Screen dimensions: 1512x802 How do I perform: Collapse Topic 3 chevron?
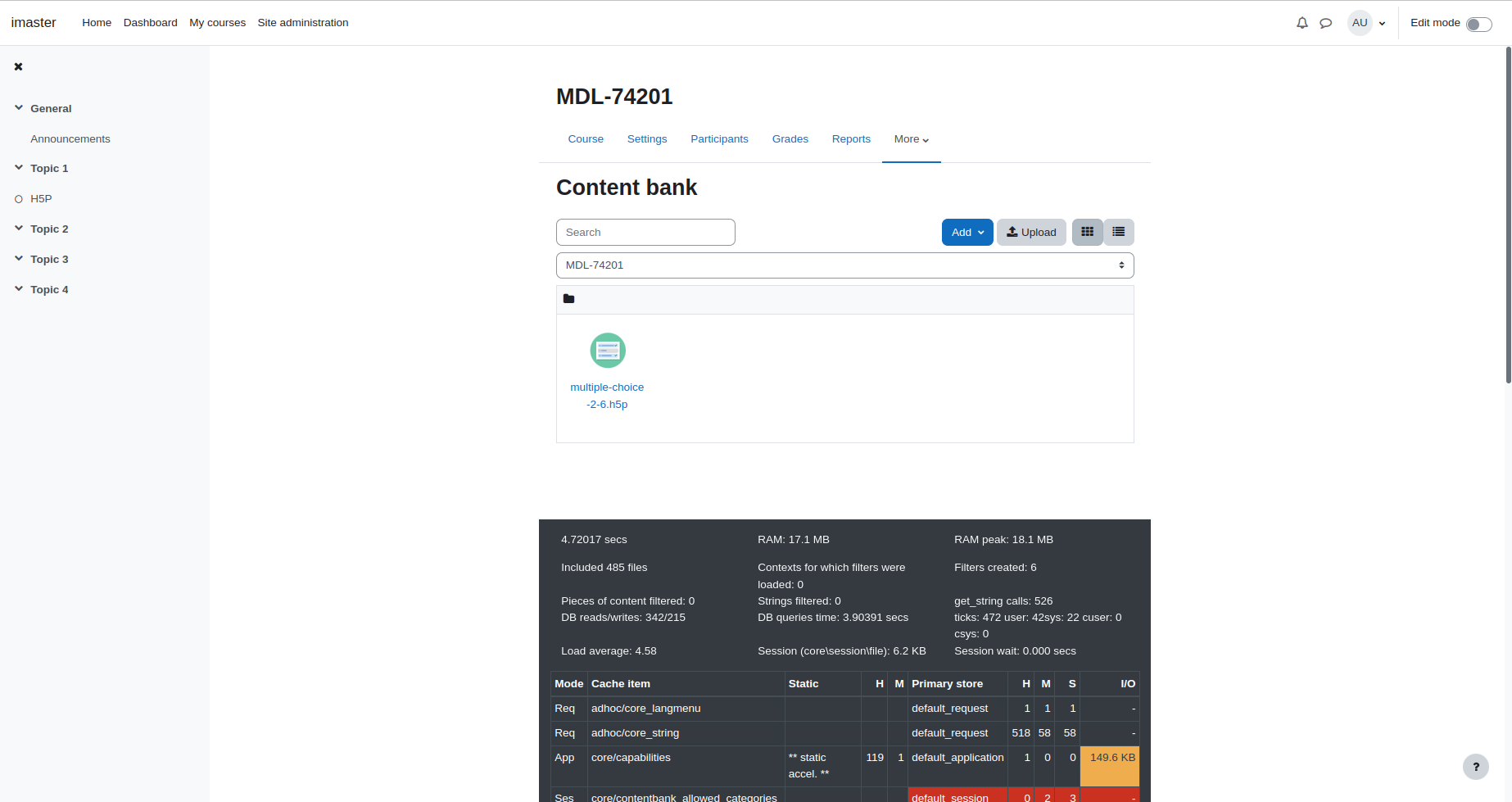tap(19, 259)
